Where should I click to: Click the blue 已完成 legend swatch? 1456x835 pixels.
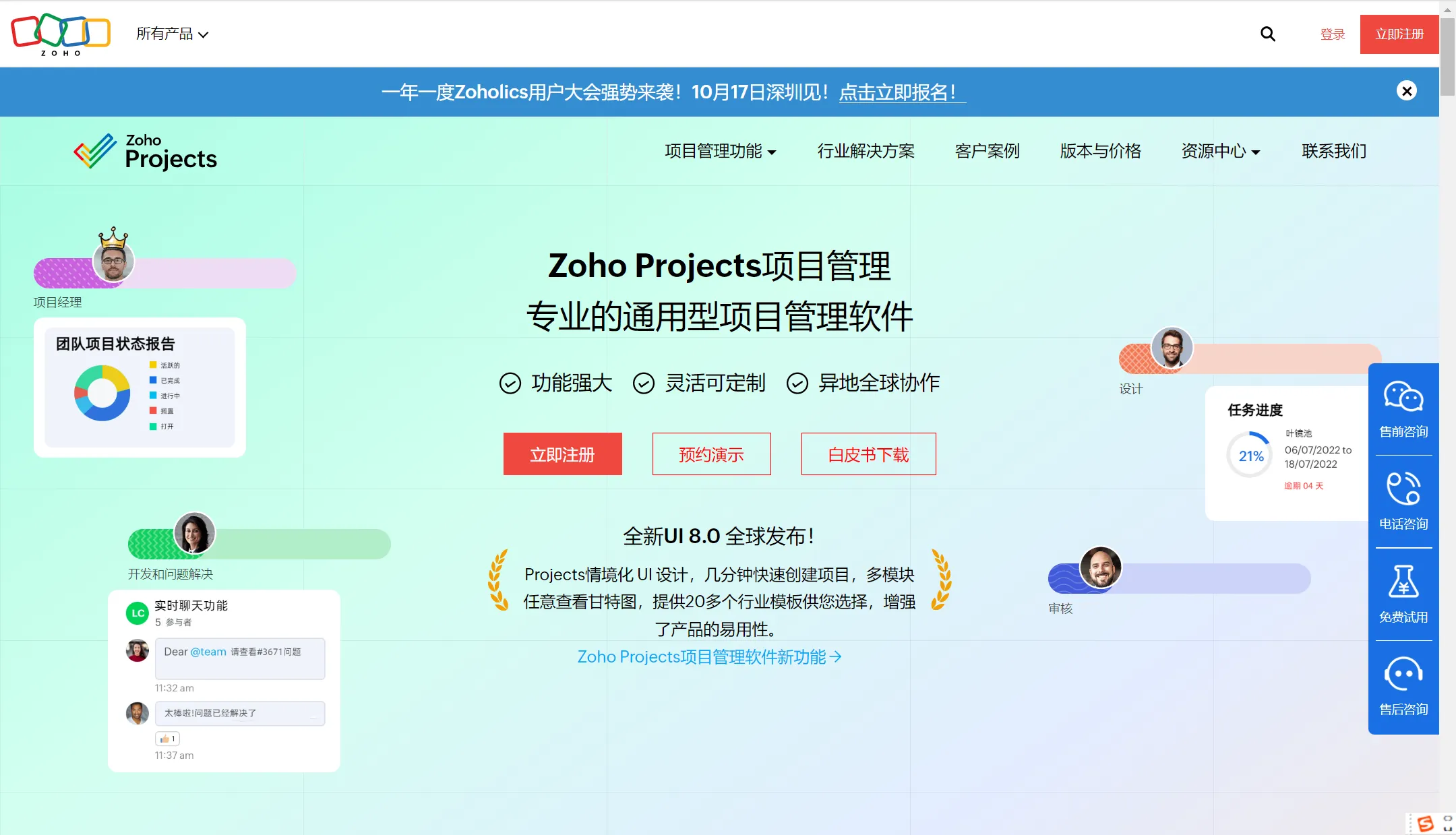click(x=153, y=380)
